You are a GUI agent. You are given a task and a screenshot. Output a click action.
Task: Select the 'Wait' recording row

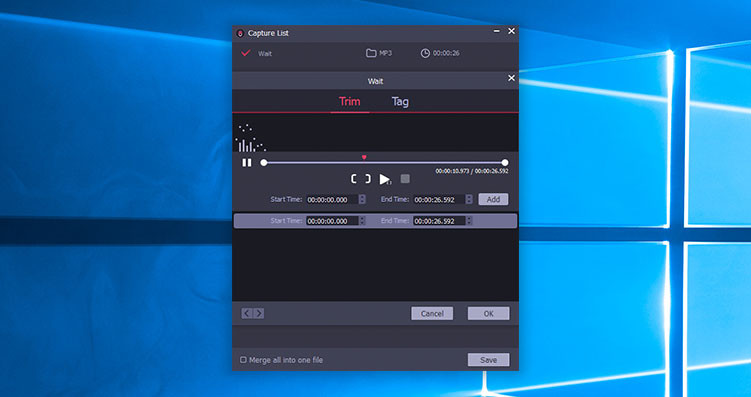click(376, 53)
